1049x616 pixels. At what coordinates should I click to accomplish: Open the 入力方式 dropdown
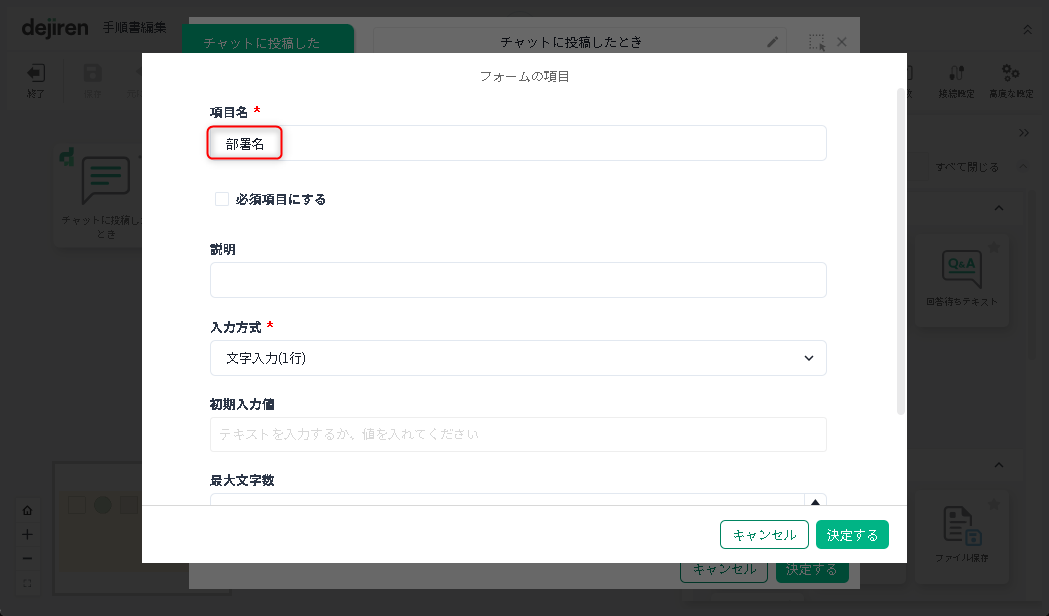tap(518, 358)
